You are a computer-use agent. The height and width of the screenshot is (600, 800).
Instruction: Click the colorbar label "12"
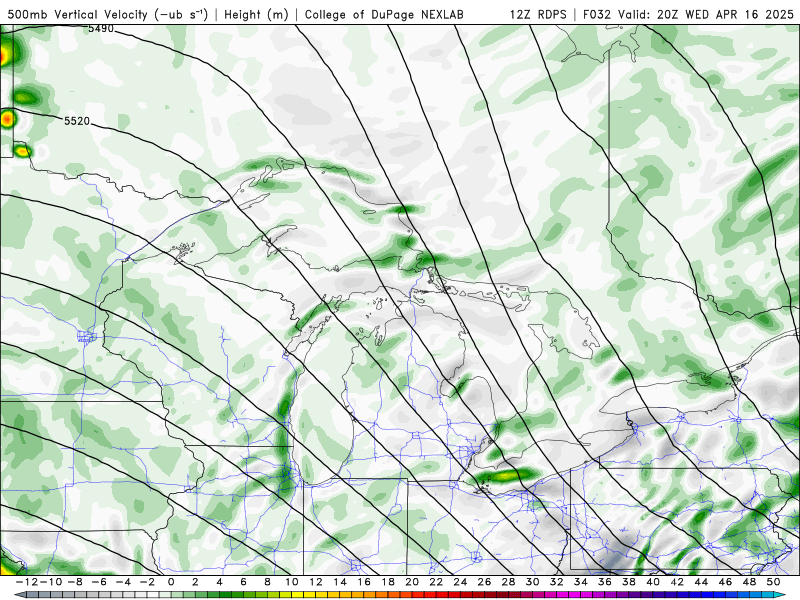point(316,582)
